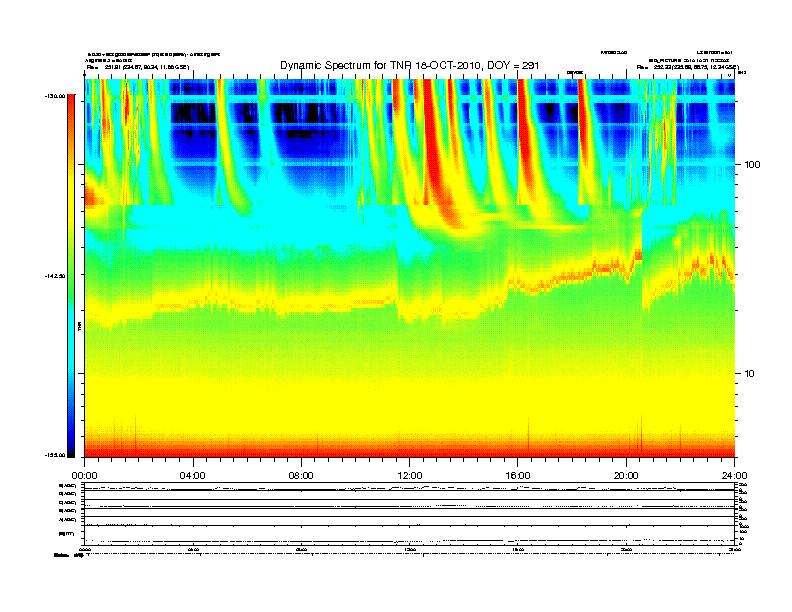Viewport: 792px width, 612px height.
Task: Click the '-155.00' color scale label
Action: (x=55, y=455)
